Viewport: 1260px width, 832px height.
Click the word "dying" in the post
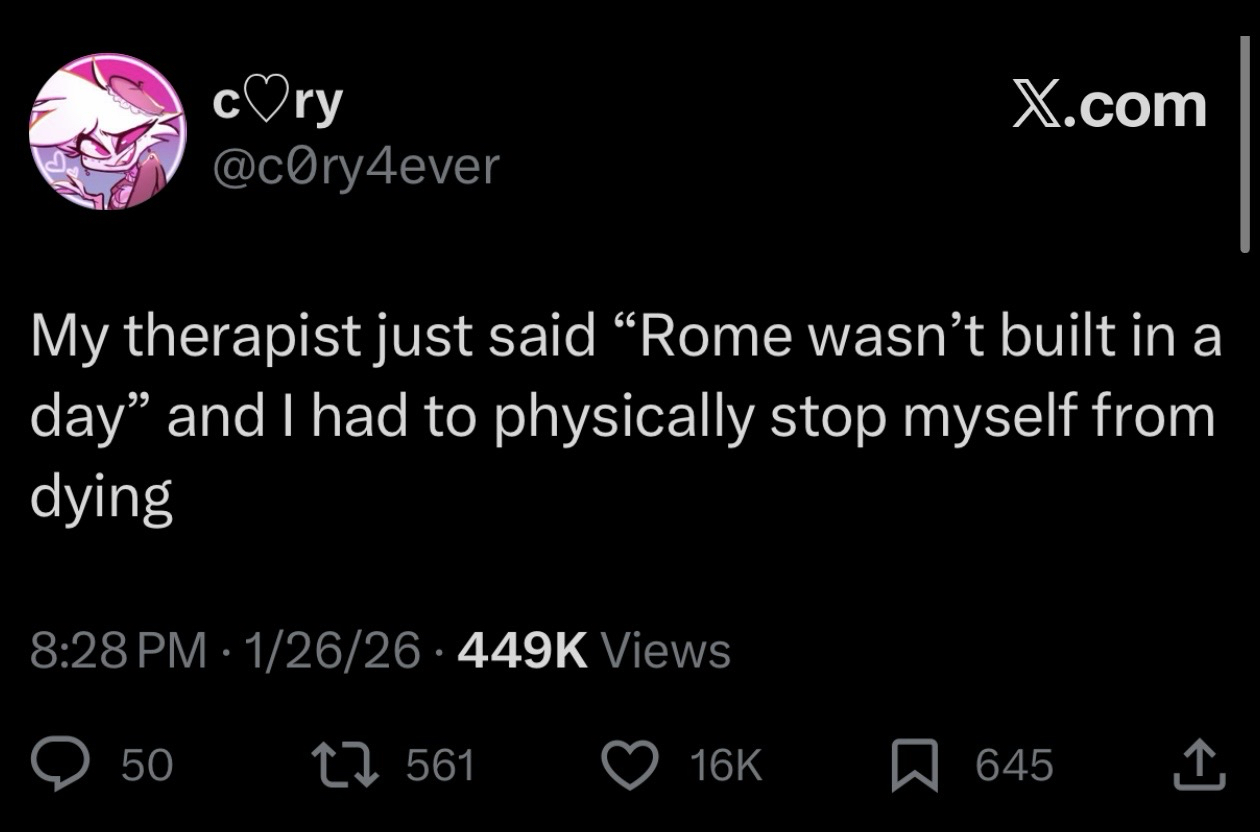point(101,497)
